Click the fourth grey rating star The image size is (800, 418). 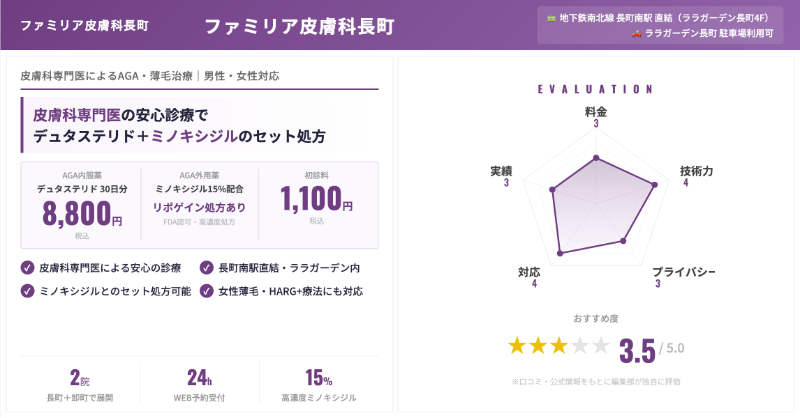pyautogui.click(x=580, y=346)
